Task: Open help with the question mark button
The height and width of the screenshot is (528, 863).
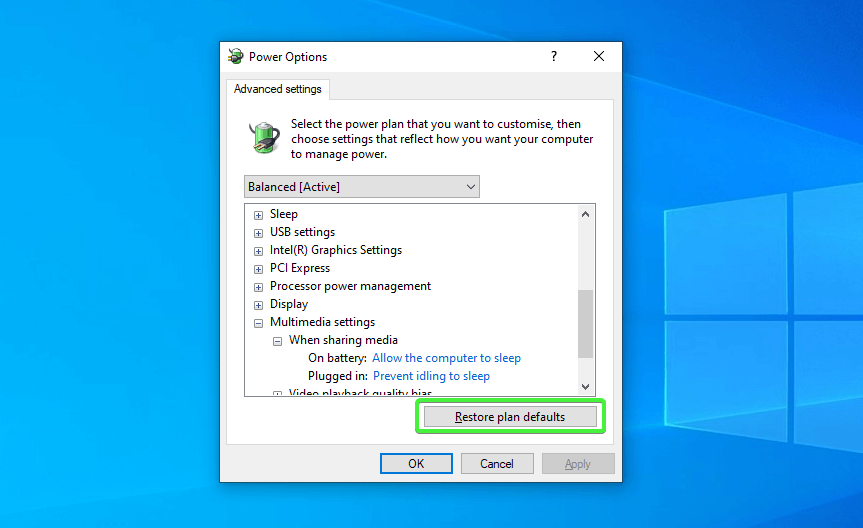Action: (x=554, y=56)
